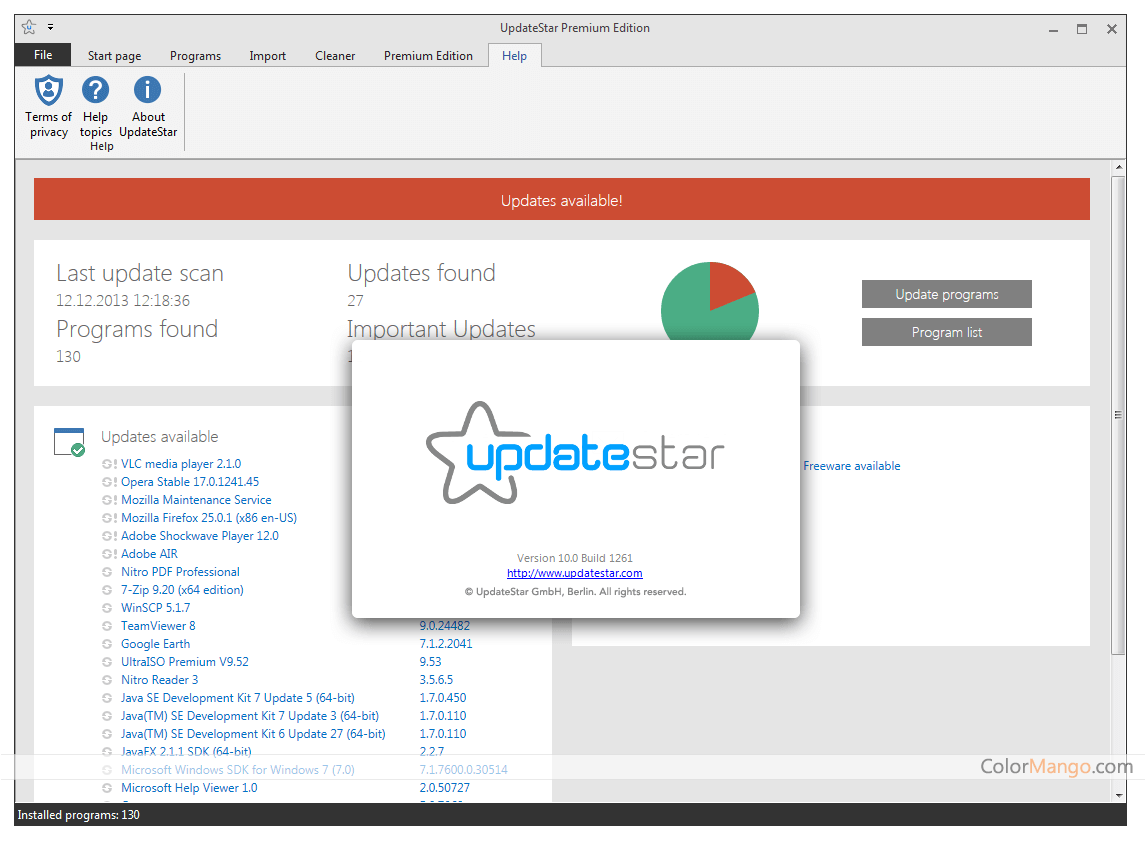Image resolution: width=1145 pixels, height=844 pixels.
Task: Click the update icon beside VLC media player
Action: [x=109, y=464]
